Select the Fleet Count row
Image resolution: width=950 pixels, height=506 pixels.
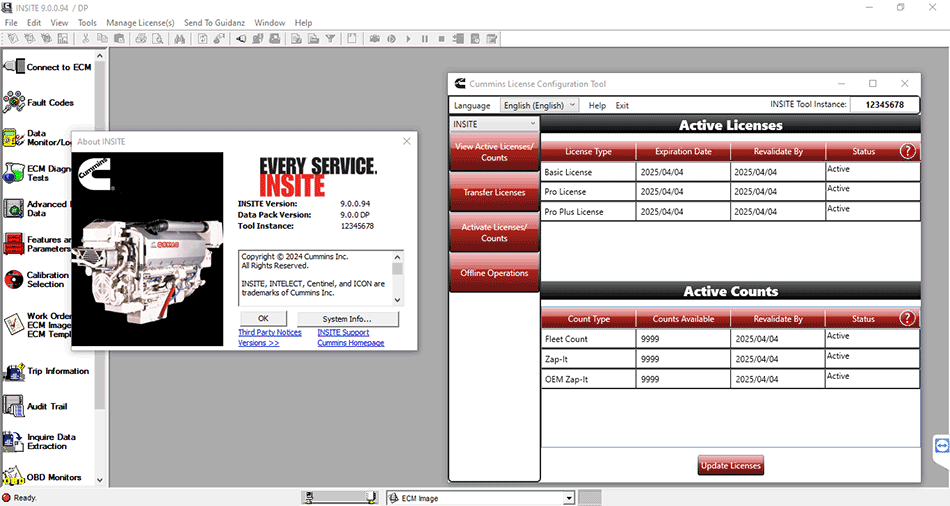click(x=731, y=339)
